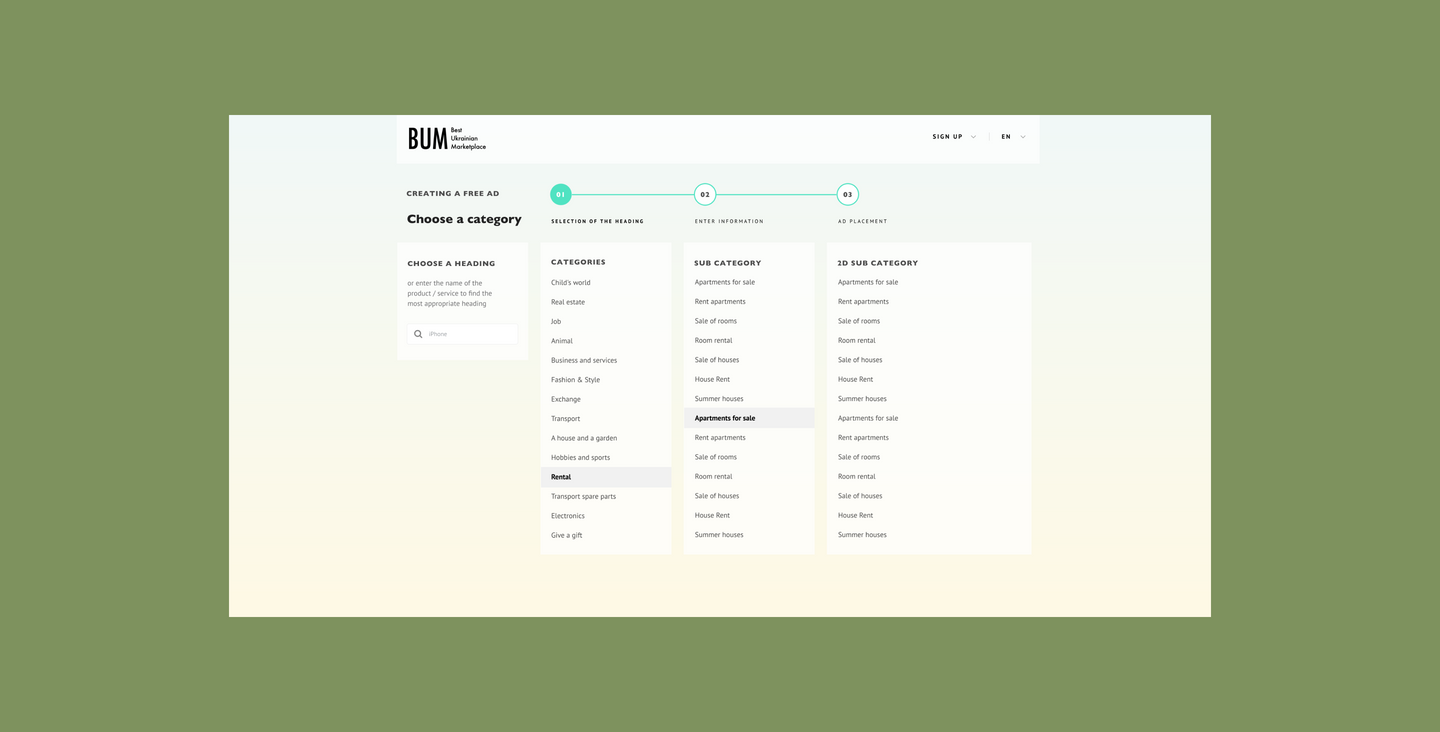Select the Animal category
The image size is (1440, 732).
(562, 341)
